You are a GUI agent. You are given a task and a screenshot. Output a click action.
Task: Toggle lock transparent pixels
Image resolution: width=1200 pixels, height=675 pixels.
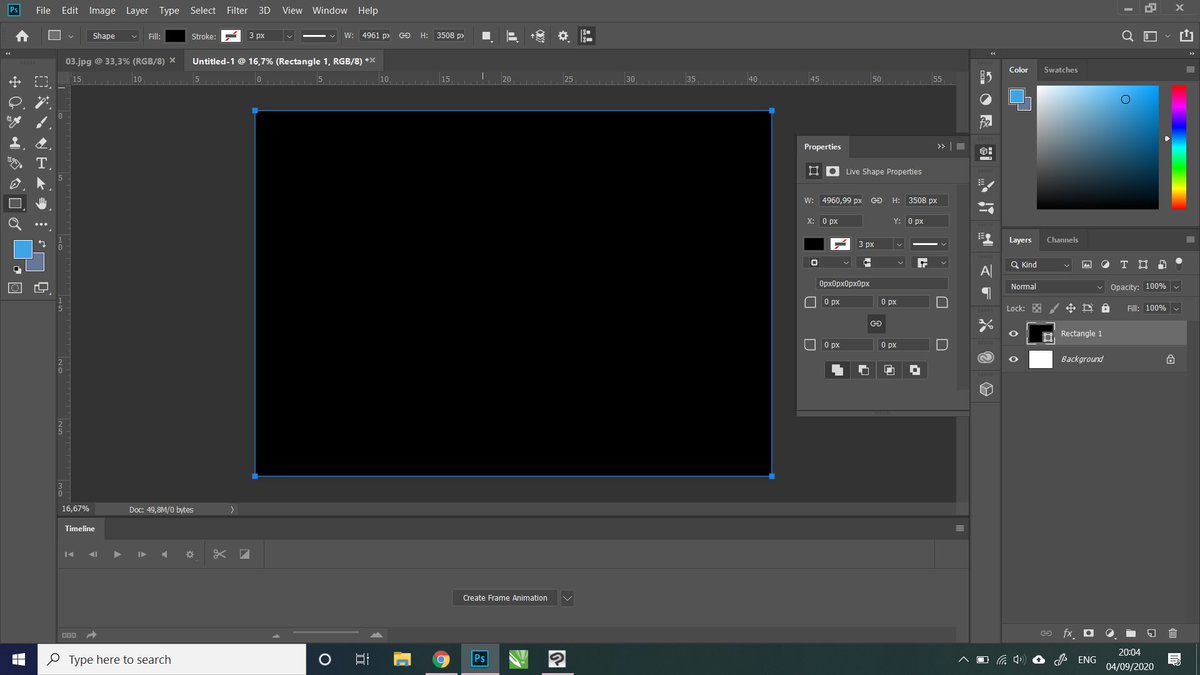click(1037, 308)
